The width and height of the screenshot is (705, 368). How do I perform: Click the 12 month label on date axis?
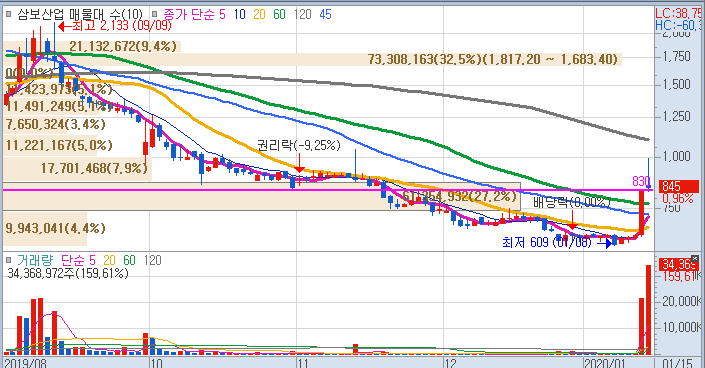pyautogui.click(x=450, y=363)
